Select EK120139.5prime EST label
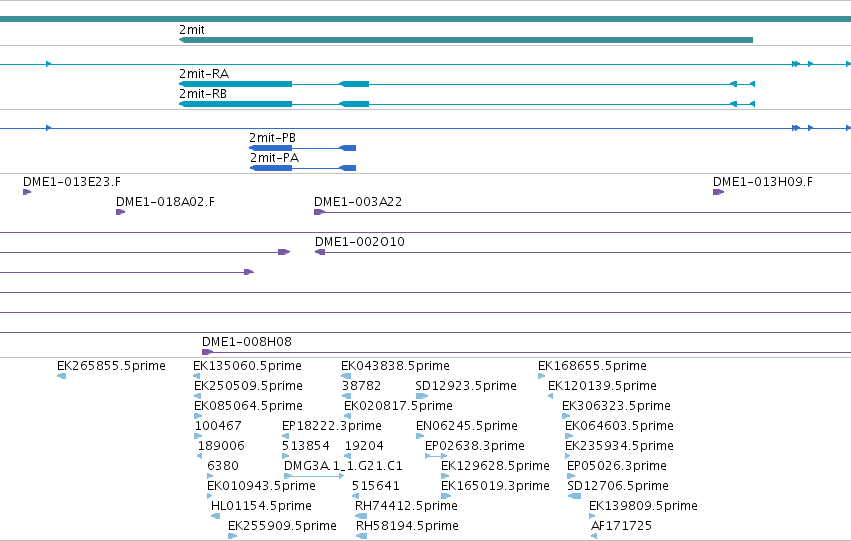 tap(602, 386)
